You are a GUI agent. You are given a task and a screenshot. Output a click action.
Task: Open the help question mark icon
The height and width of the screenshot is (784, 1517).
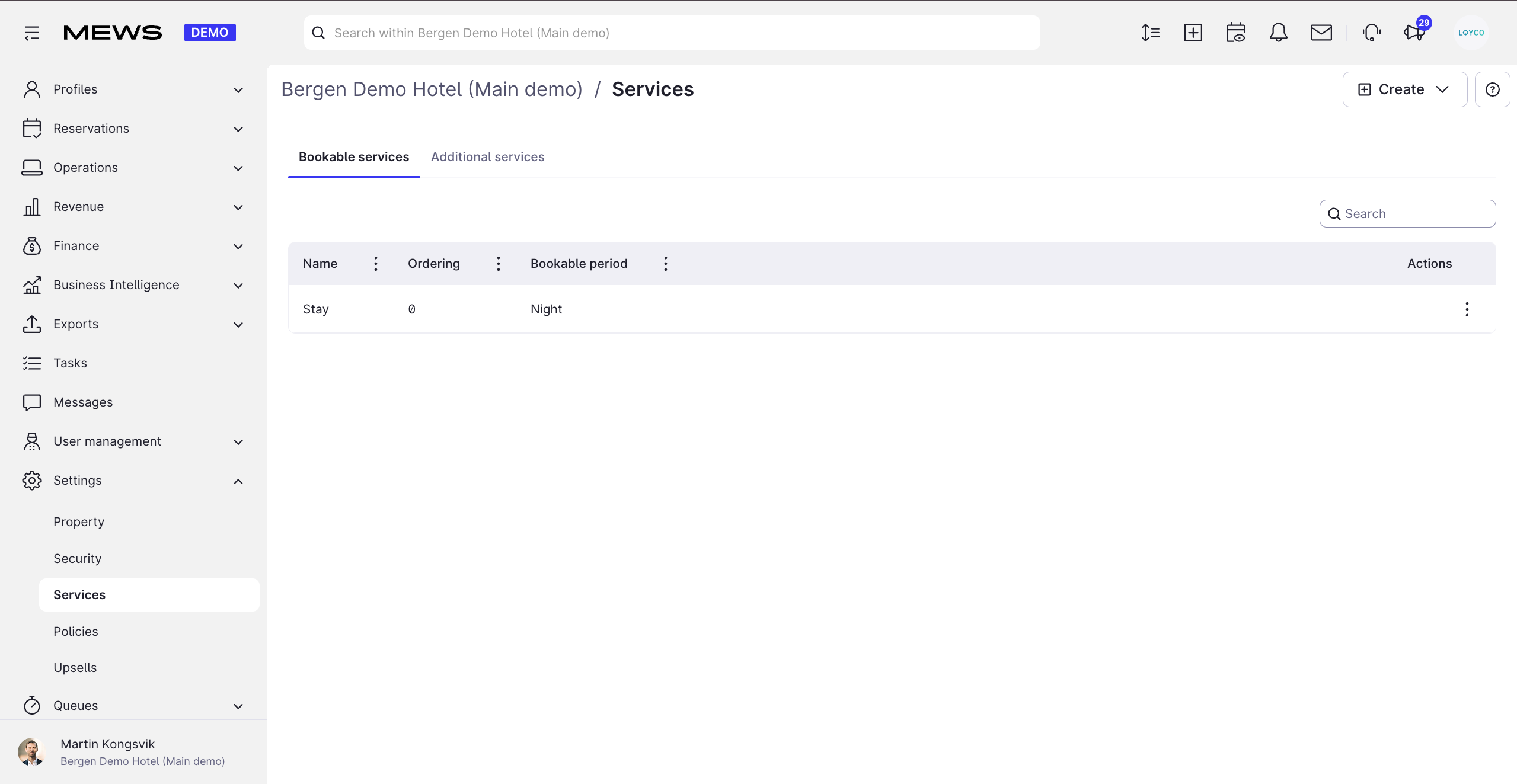[1492, 89]
